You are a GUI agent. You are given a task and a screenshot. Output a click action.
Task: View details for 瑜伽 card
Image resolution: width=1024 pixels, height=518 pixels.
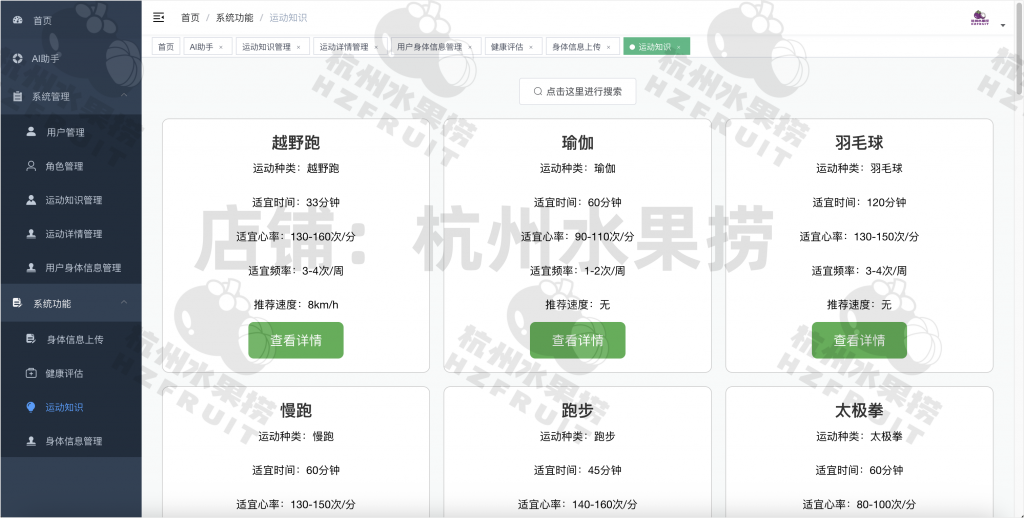pyautogui.click(x=577, y=340)
